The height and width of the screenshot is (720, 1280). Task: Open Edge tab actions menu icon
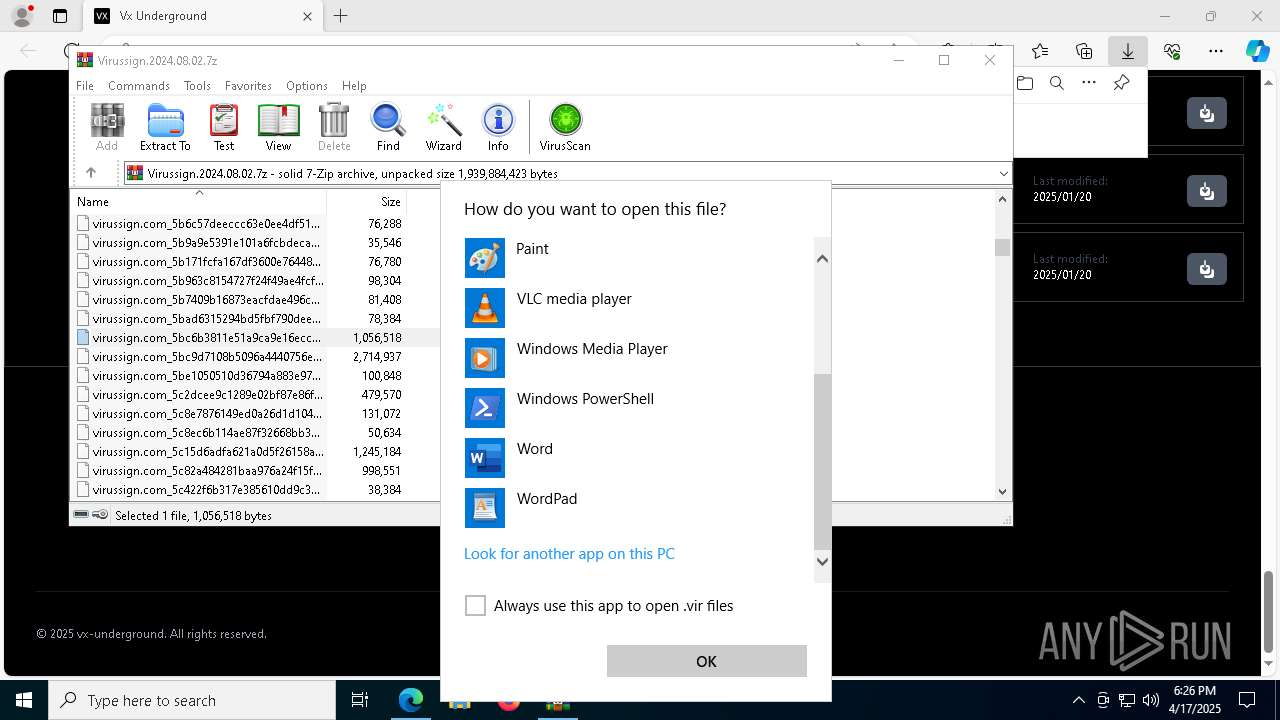(60, 16)
